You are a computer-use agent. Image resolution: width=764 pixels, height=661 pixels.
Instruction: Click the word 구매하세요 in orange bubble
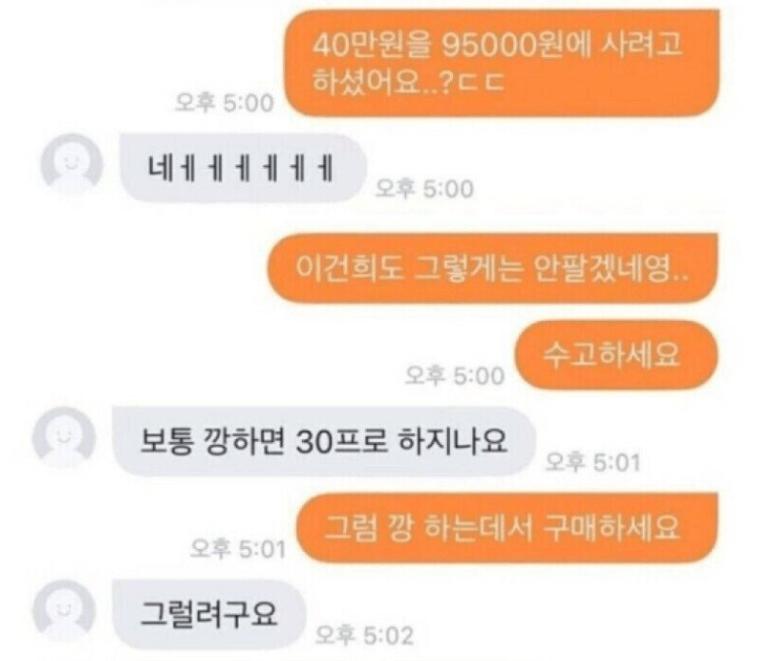(611, 528)
